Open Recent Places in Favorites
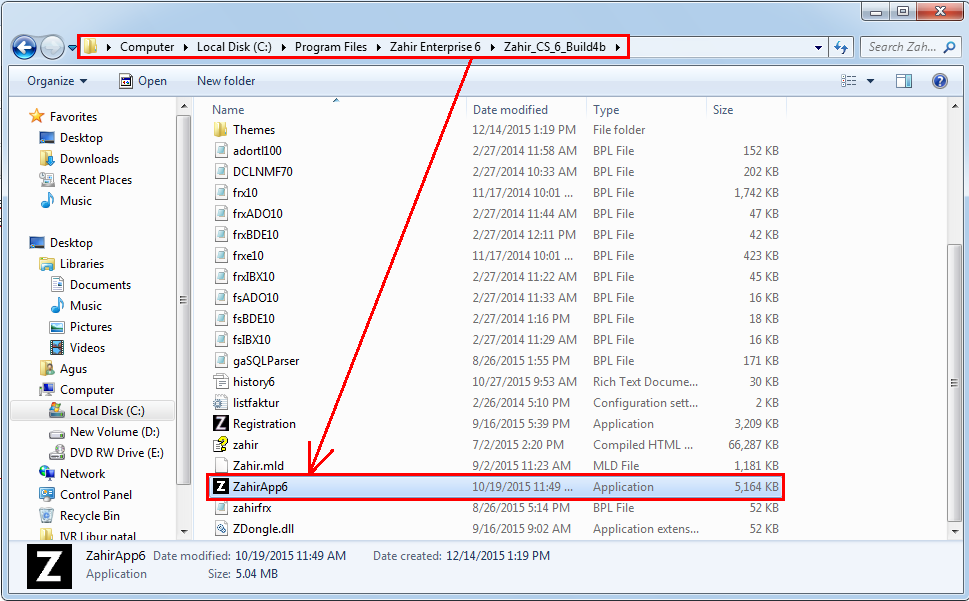 click(x=96, y=180)
